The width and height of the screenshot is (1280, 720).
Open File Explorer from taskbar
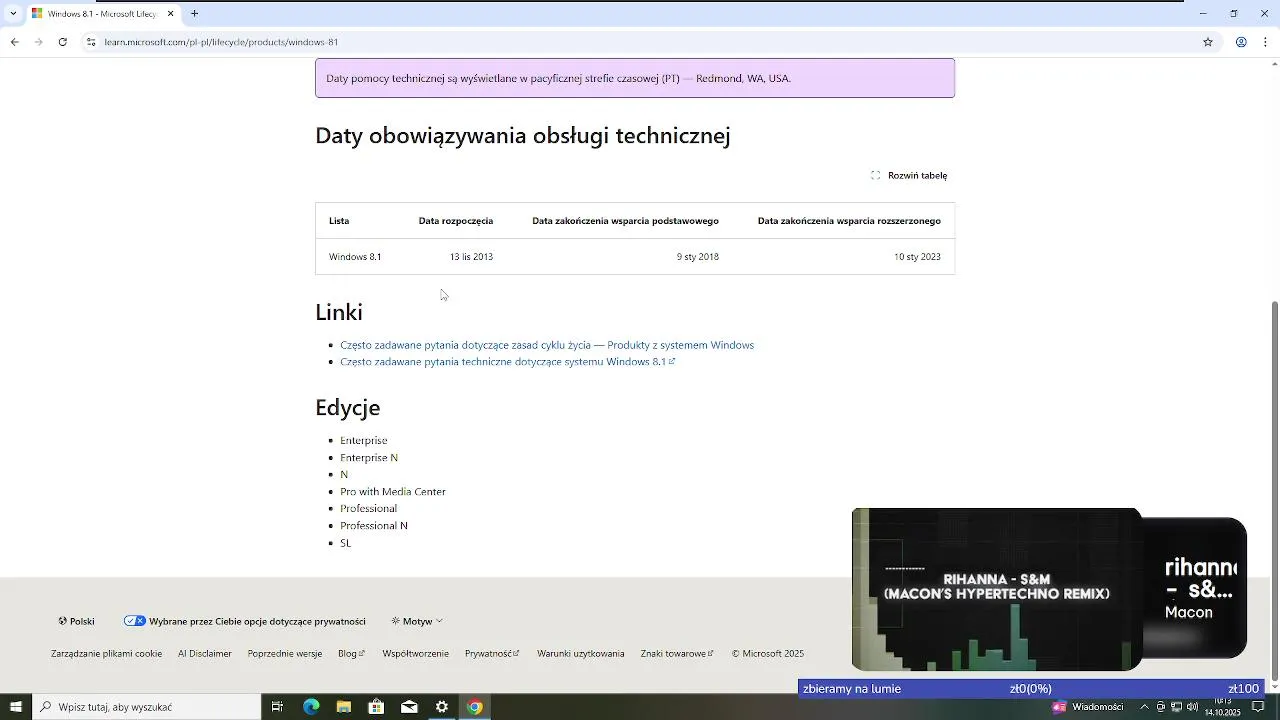tap(344, 707)
